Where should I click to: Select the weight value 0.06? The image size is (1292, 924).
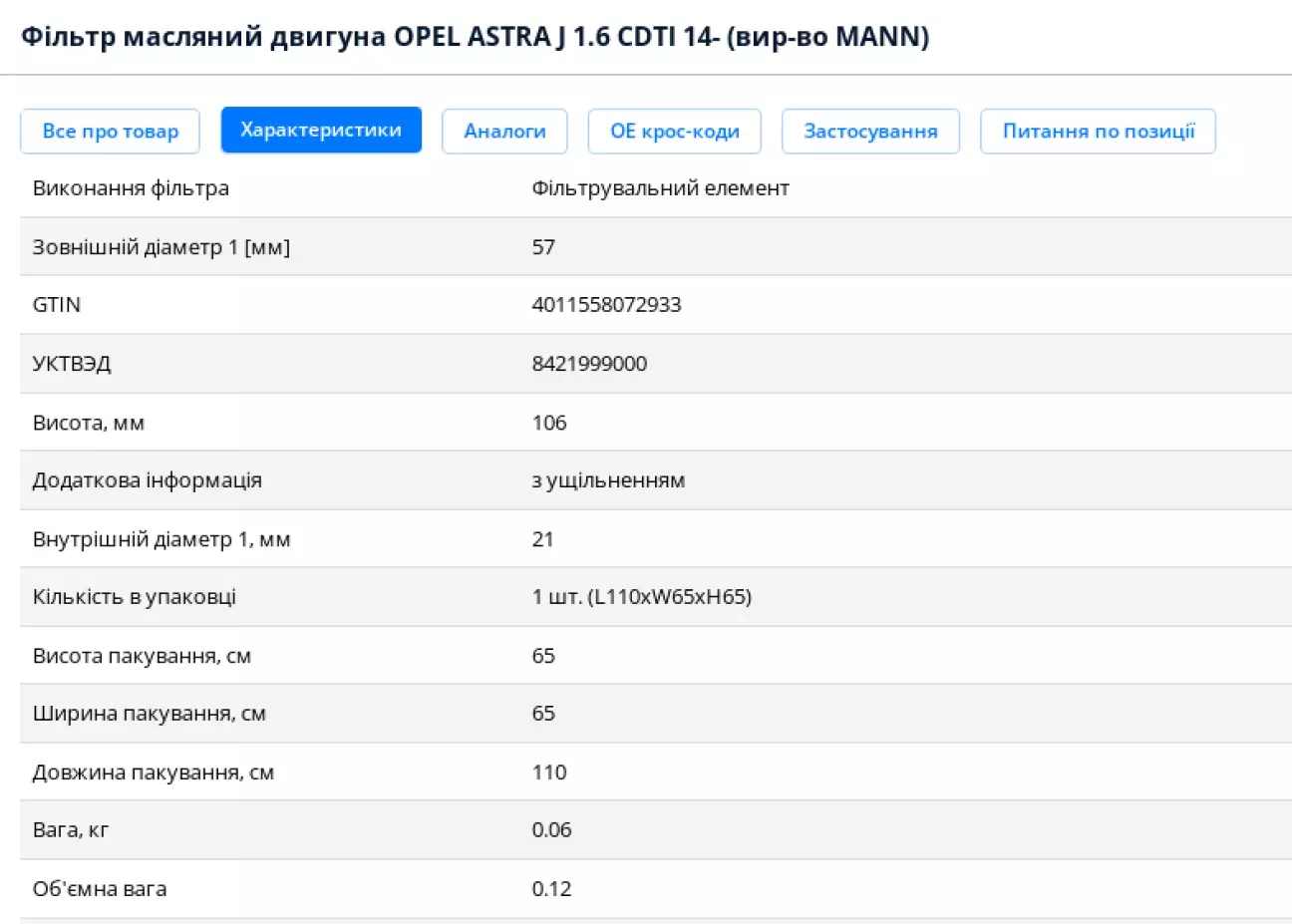tap(552, 830)
